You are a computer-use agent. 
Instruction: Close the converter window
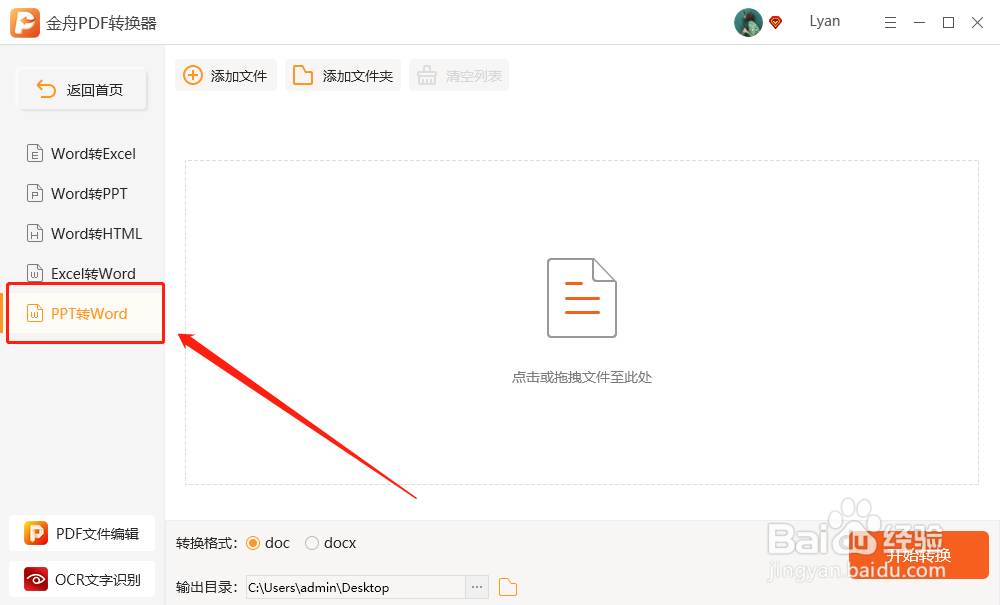point(977,23)
